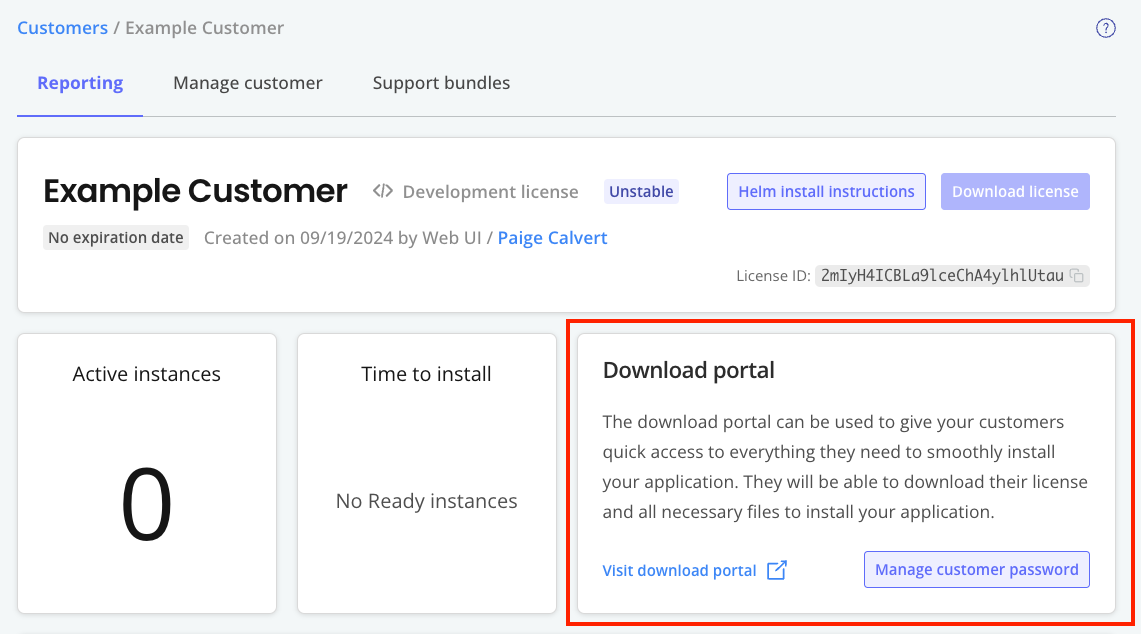The width and height of the screenshot is (1141, 634).
Task: Open Paige Calvert profile link
Action: click(x=552, y=238)
